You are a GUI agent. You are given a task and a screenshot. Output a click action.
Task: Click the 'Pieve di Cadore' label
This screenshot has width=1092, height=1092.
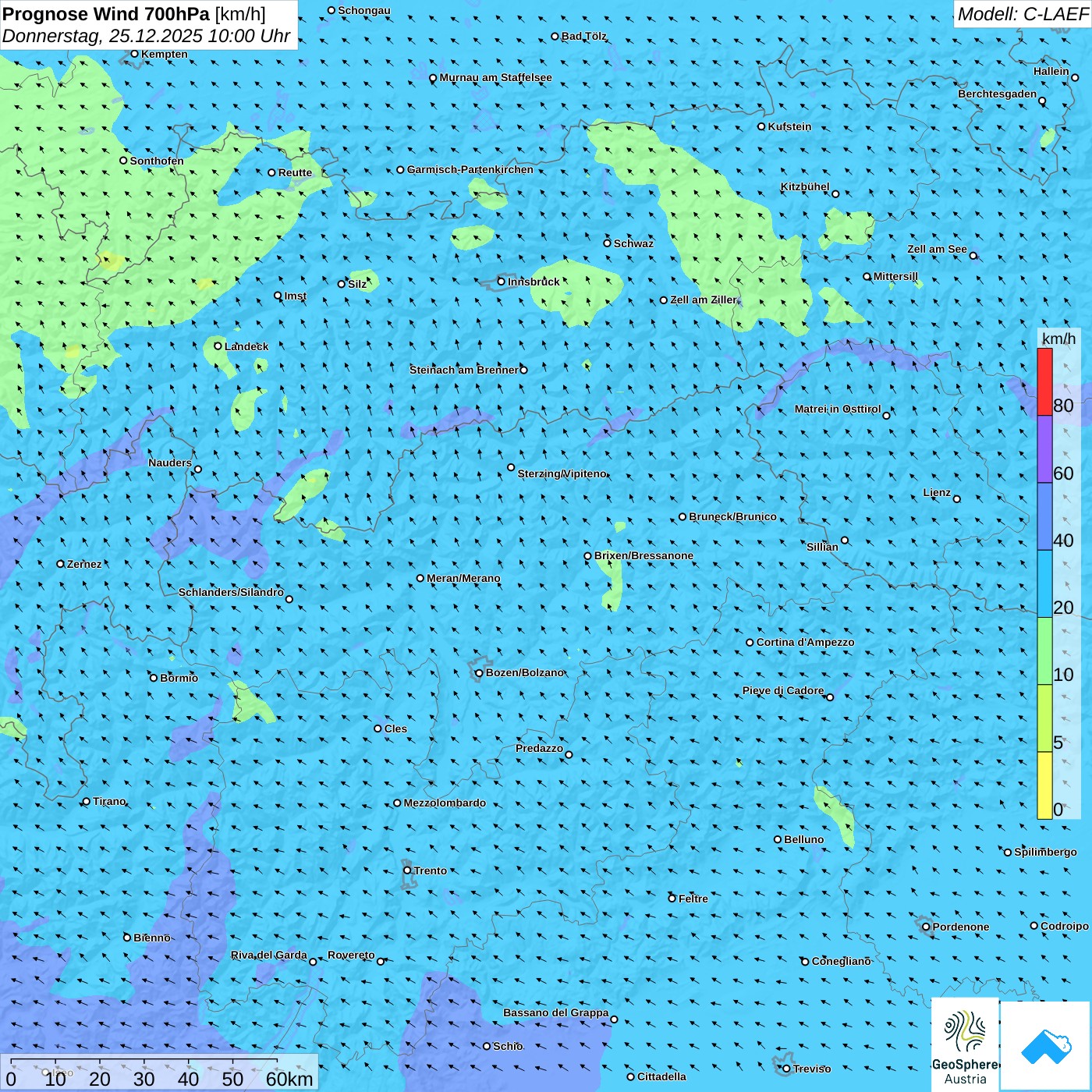[783, 691]
